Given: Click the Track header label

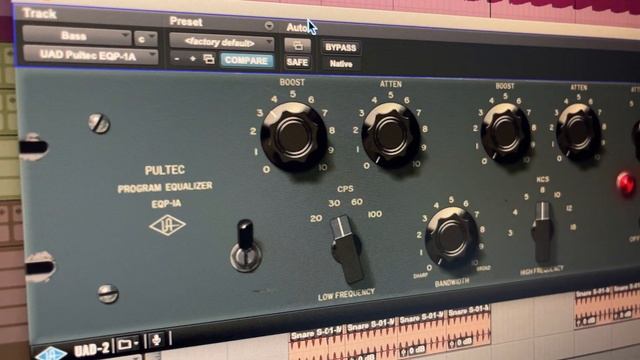Looking at the screenshot, I should coord(39,13).
